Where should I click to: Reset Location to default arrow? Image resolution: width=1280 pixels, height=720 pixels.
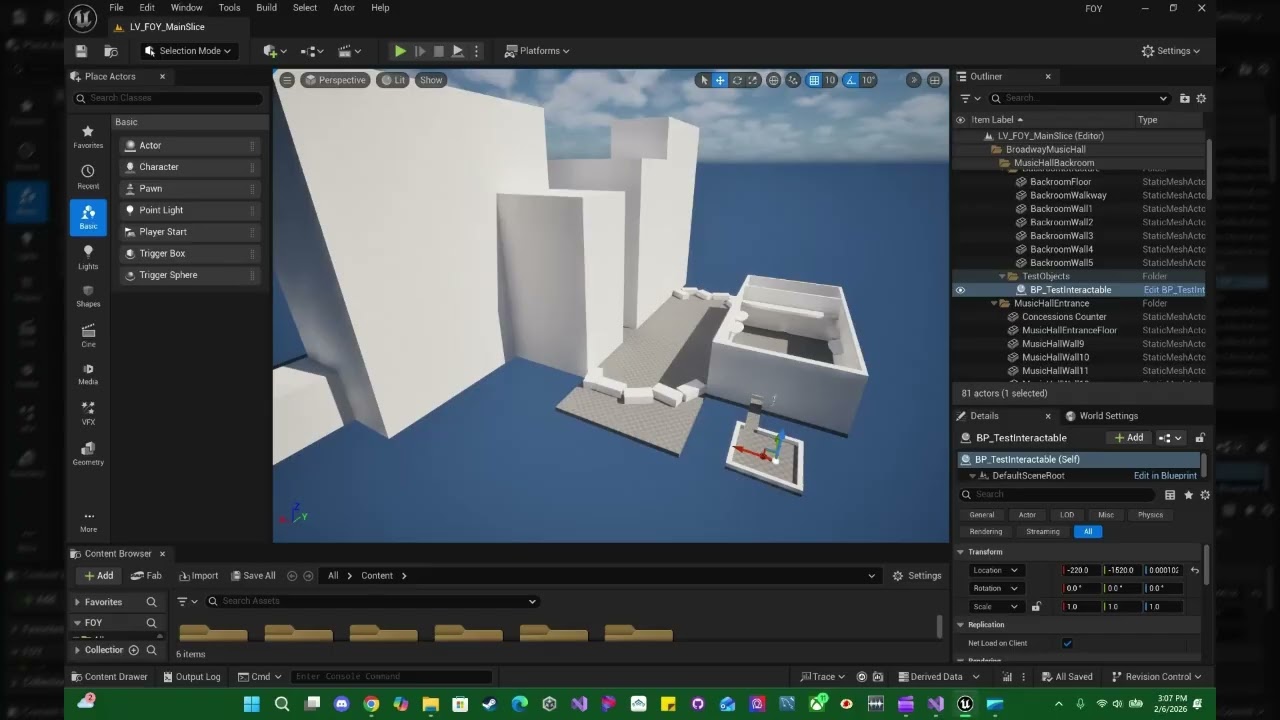click(x=1194, y=570)
